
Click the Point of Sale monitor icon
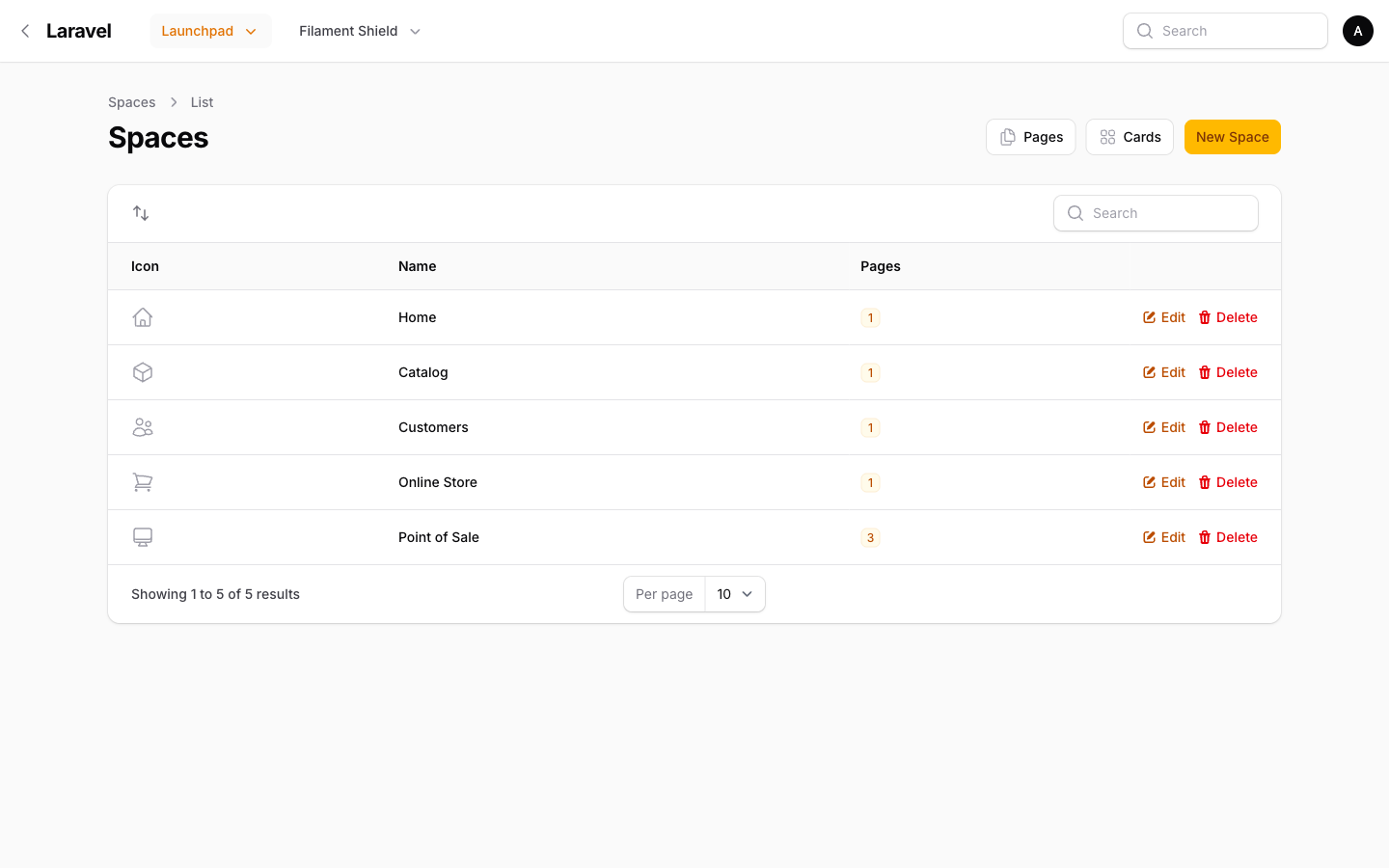pyautogui.click(x=143, y=537)
